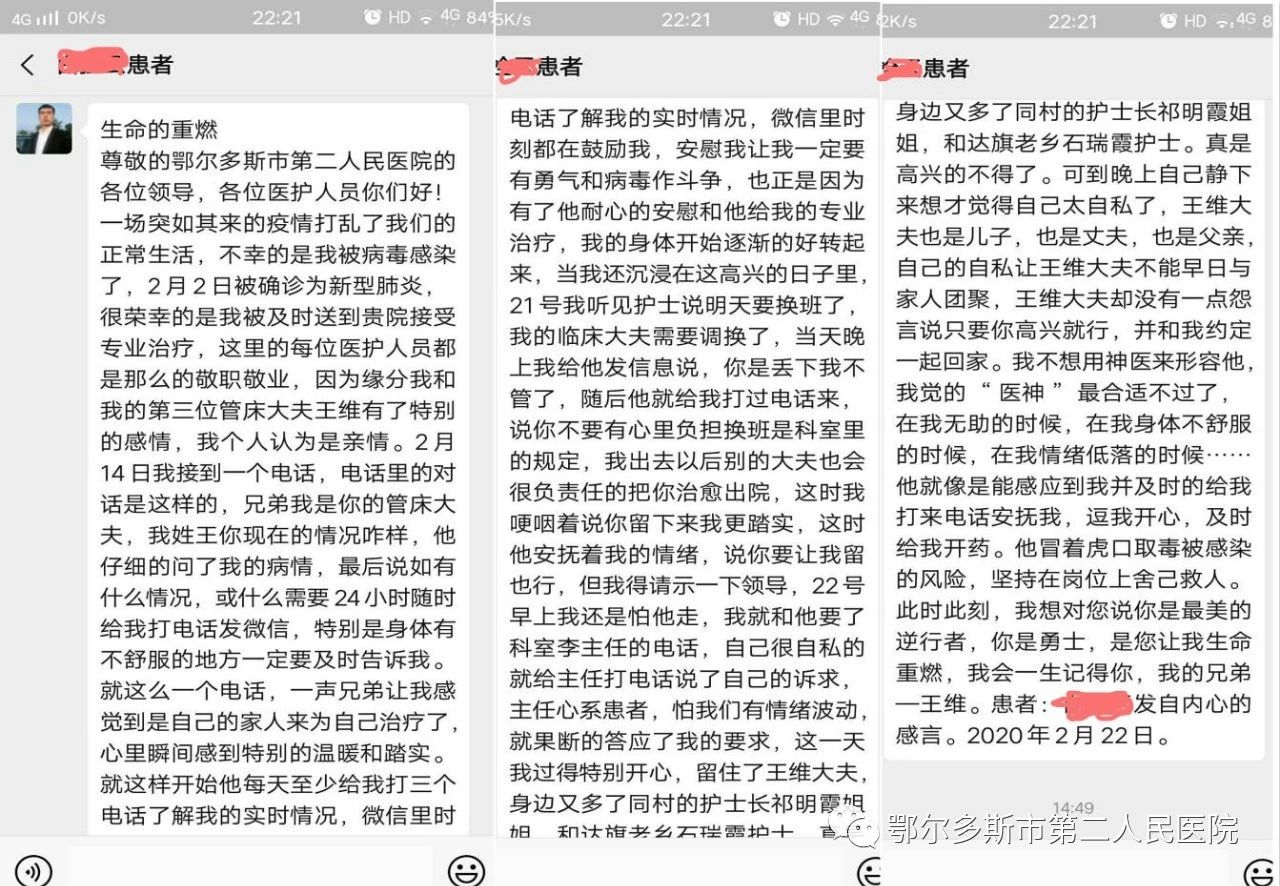Tap the HD indicator in the right status bar
This screenshot has height=886, width=1280.
[1194, 20]
